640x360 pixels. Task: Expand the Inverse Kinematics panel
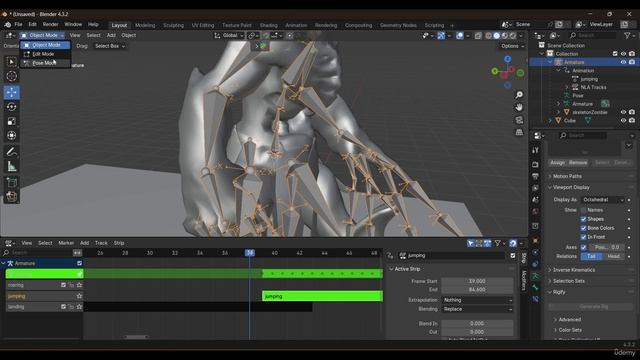click(x=573, y=270)
